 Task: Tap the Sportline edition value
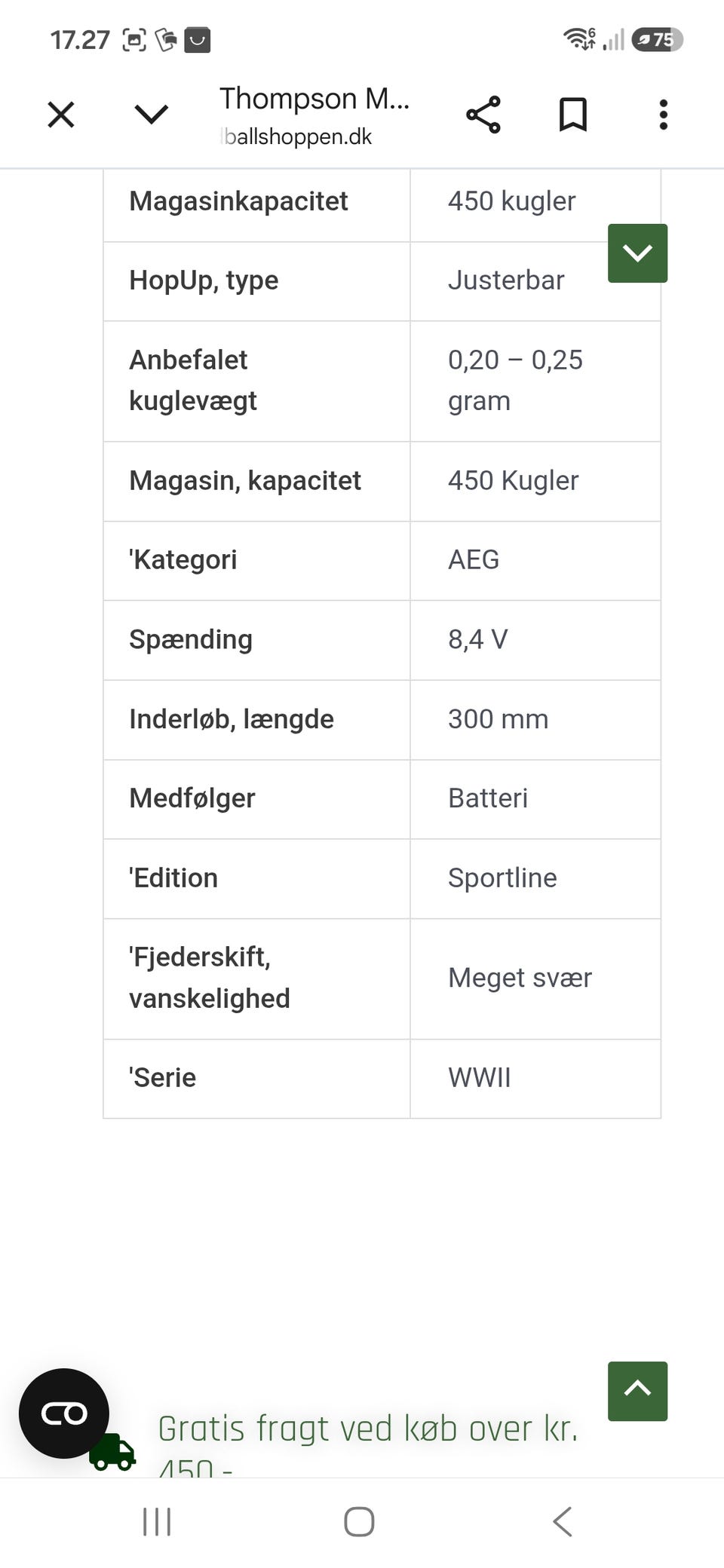(502, 877)
